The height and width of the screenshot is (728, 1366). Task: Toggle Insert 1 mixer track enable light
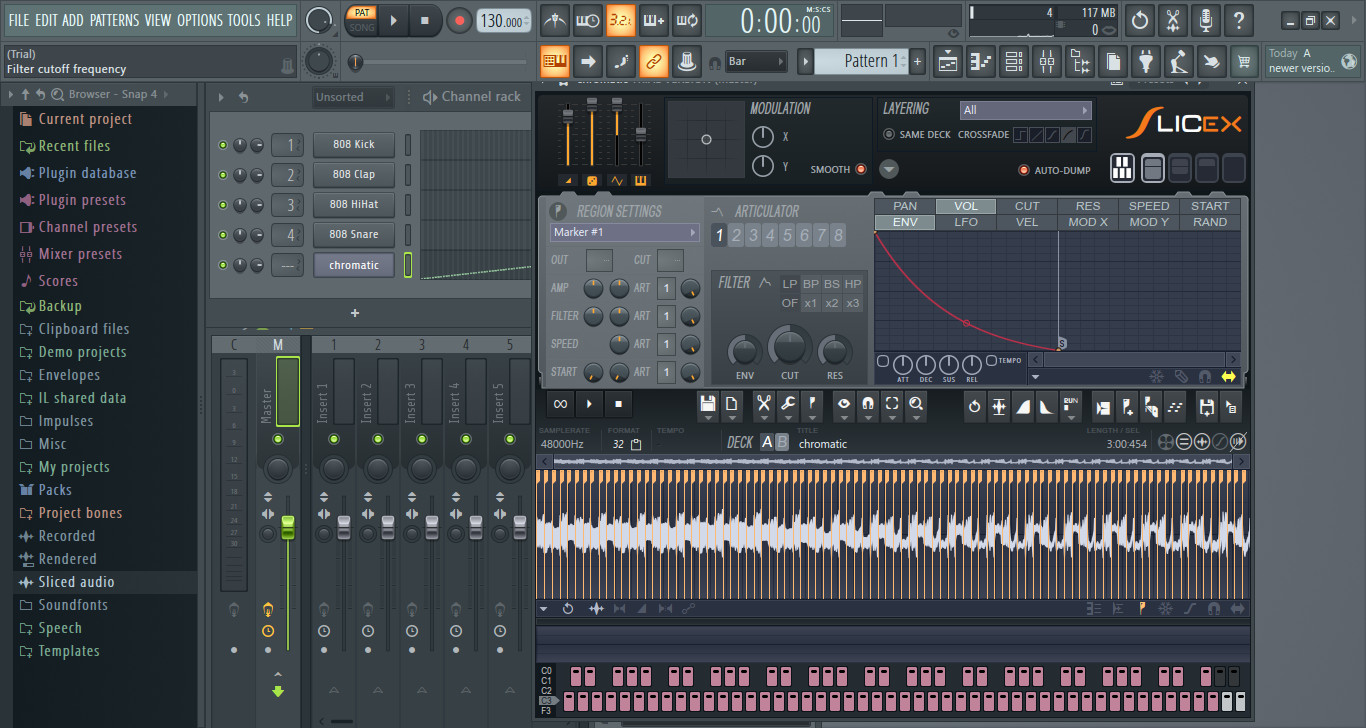pos(334,439)
